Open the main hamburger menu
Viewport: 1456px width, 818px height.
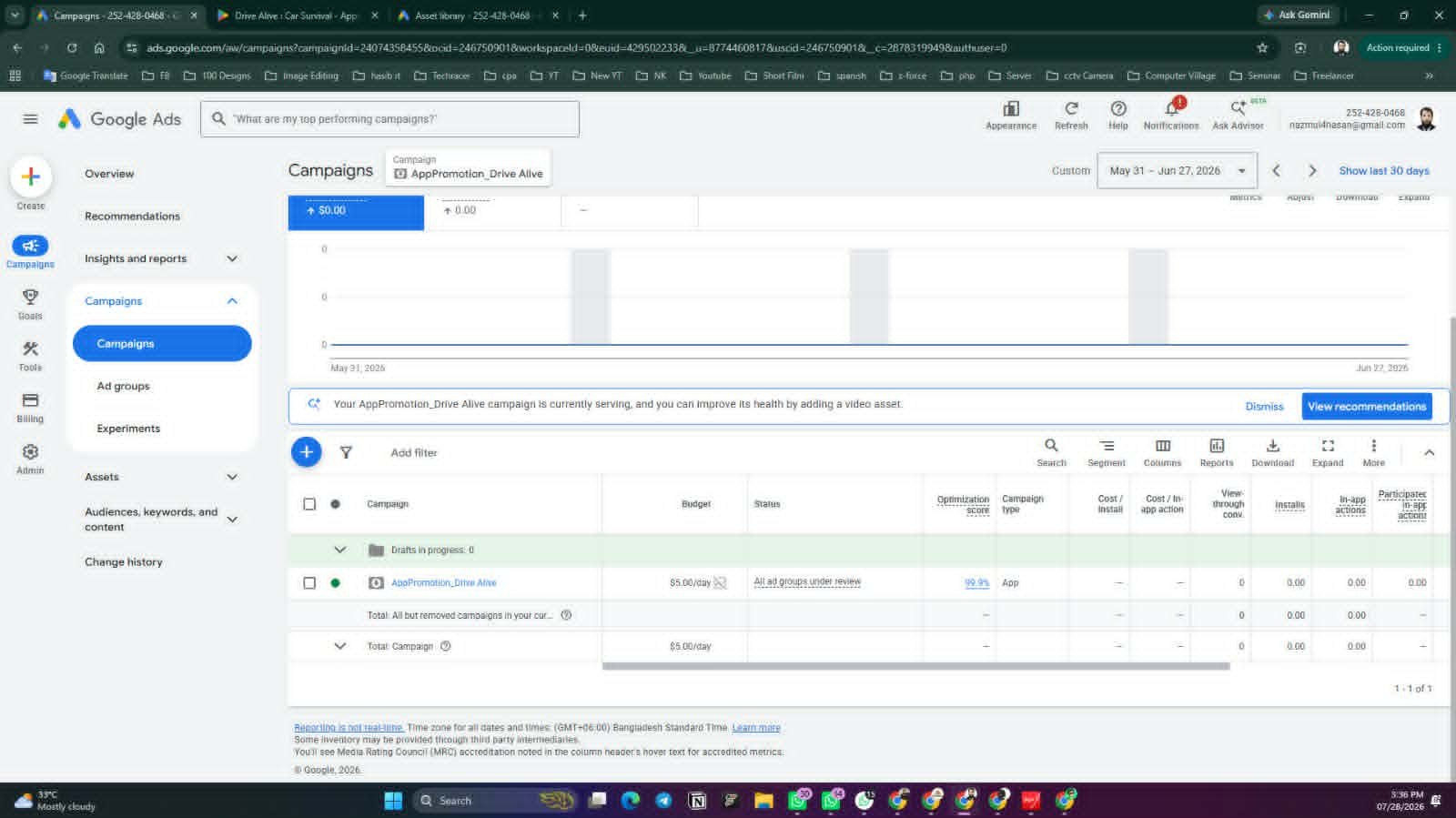click(30, 118)
